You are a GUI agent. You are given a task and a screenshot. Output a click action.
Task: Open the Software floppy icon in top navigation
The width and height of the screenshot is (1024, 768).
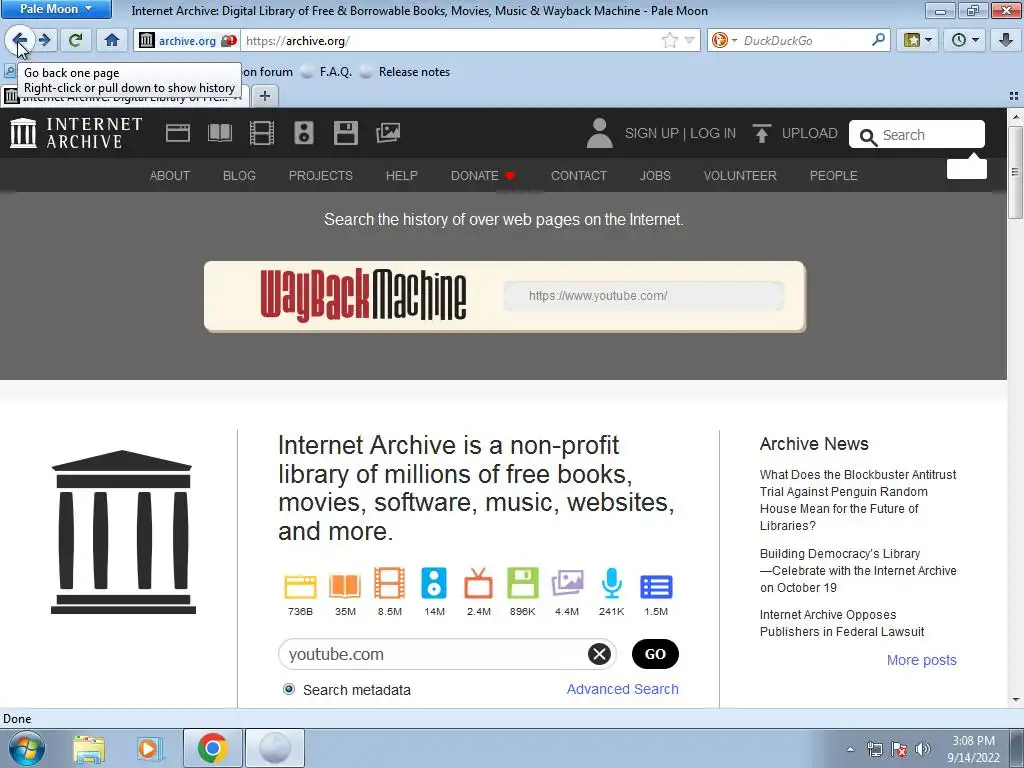[345, 133]
